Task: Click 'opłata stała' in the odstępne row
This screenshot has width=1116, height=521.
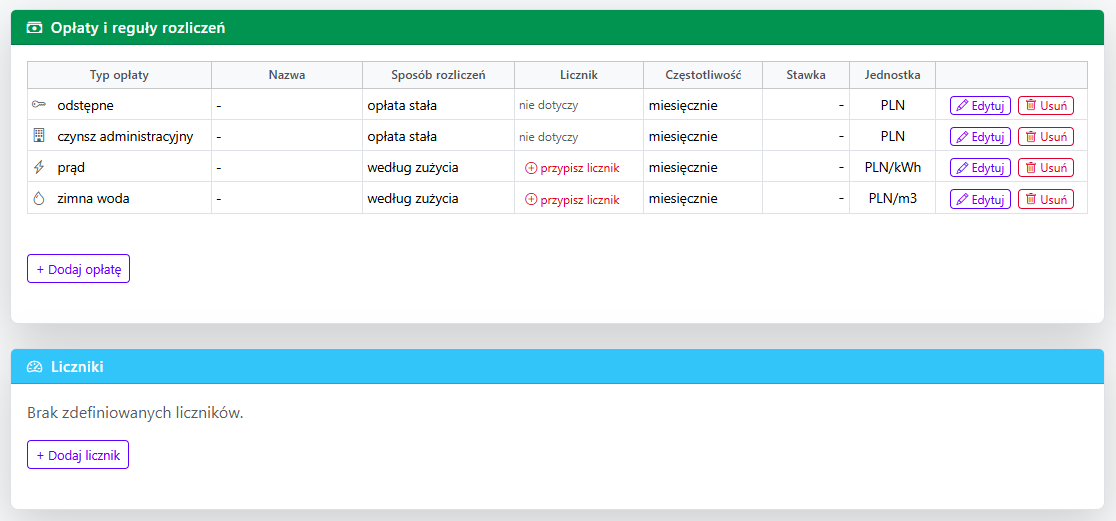Action: [401, 105]
